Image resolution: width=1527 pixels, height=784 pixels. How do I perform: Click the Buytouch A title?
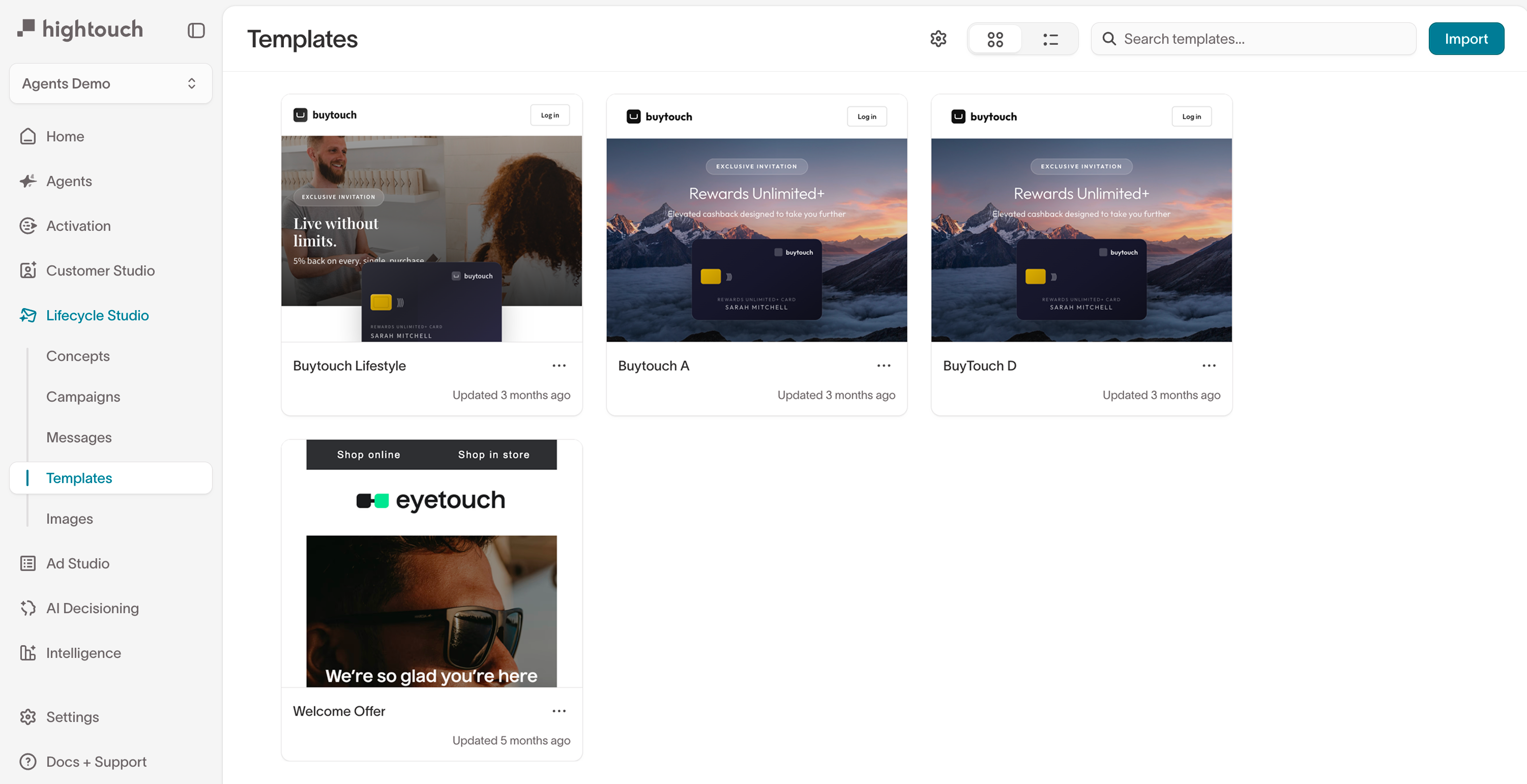coord(653,366)
